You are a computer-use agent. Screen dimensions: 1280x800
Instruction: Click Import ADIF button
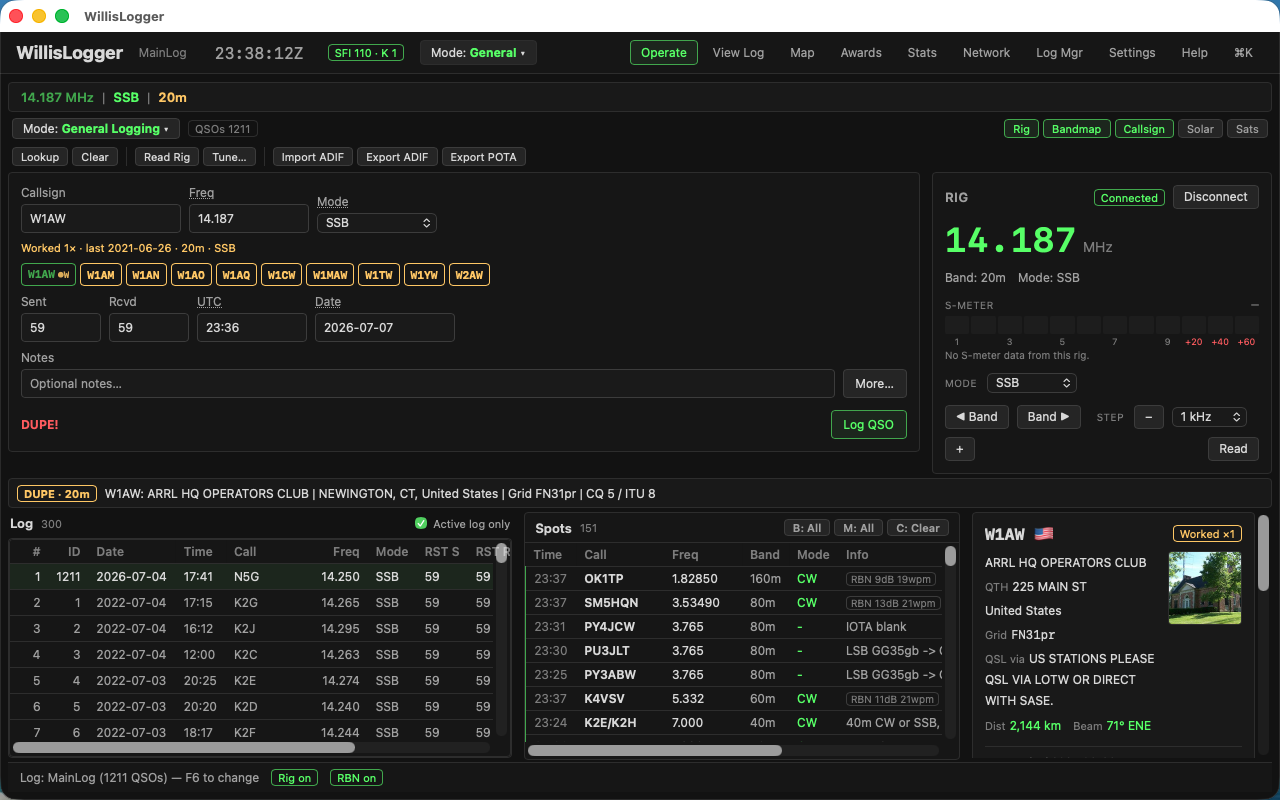pyautogui.click(x=313, y=157)
